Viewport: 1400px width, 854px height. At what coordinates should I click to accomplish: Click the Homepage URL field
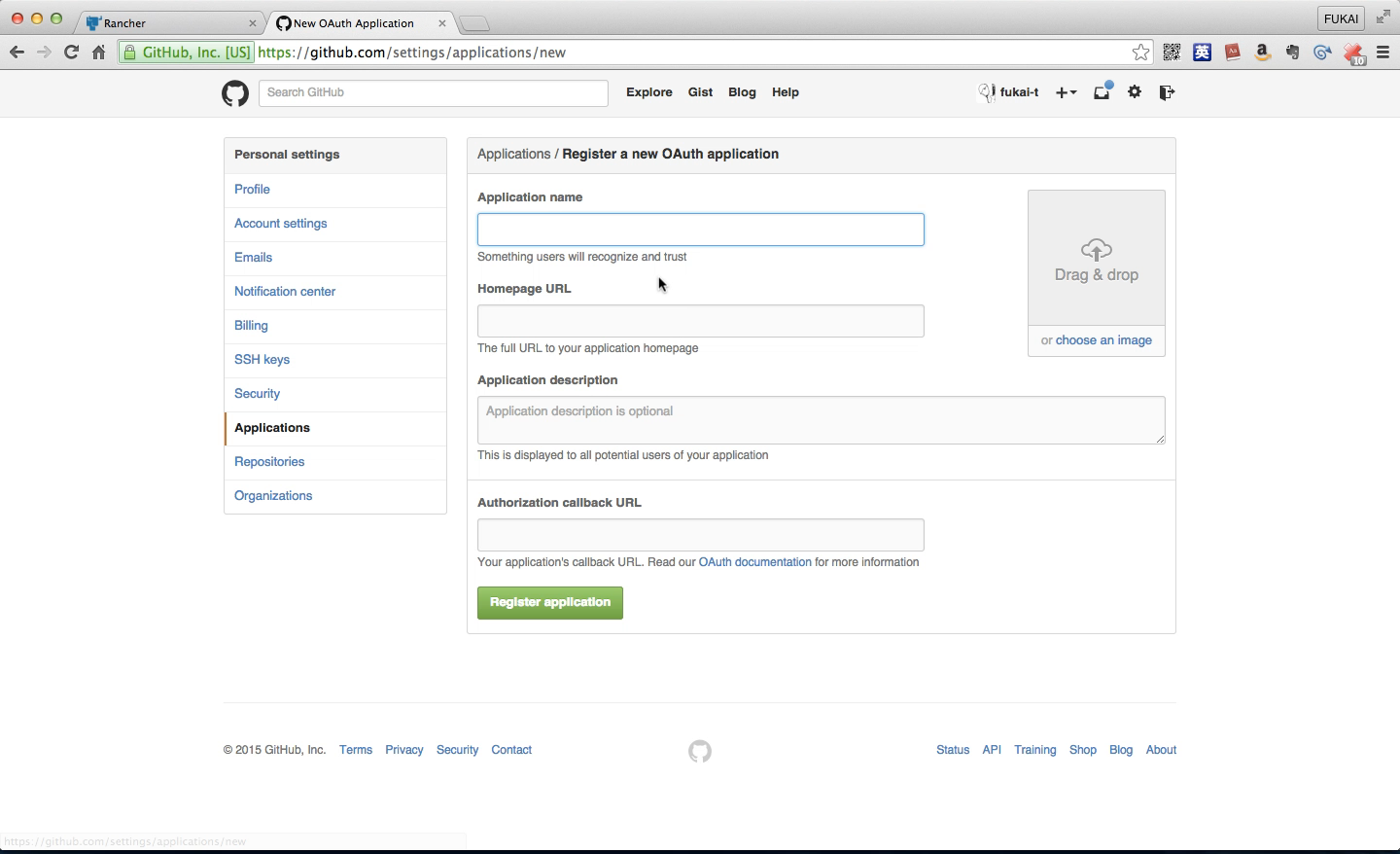pyautogui.click(x=701, y=321)
